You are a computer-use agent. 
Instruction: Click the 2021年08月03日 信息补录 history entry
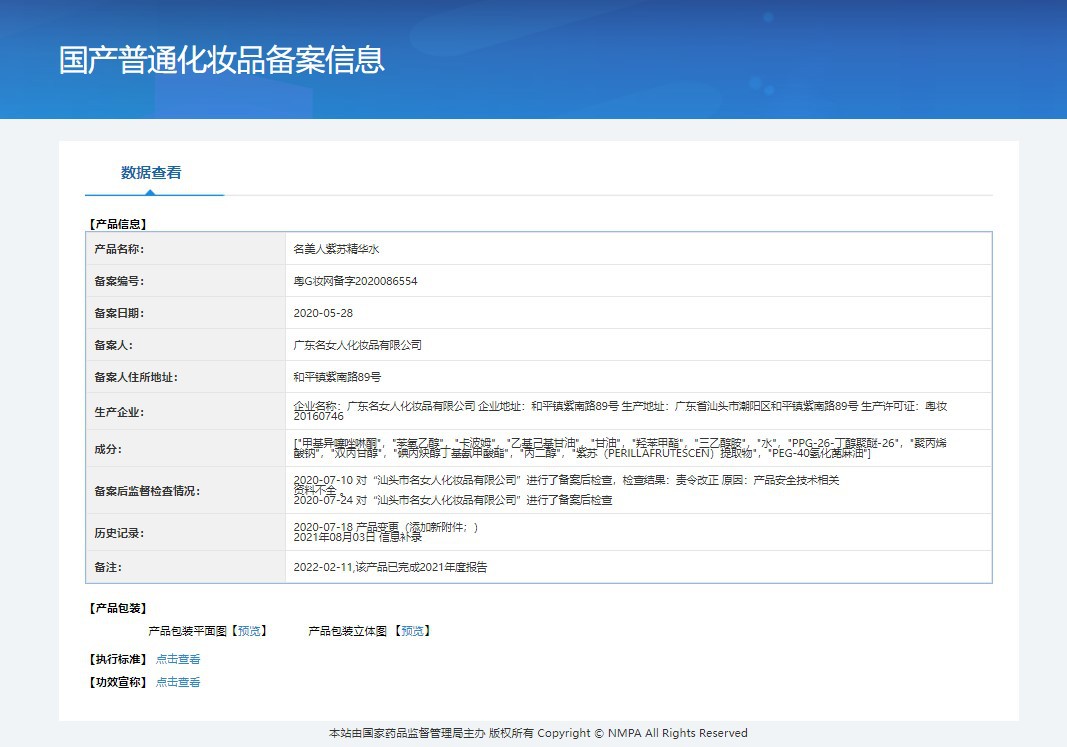pyautogui.click(x=357, y=537)
